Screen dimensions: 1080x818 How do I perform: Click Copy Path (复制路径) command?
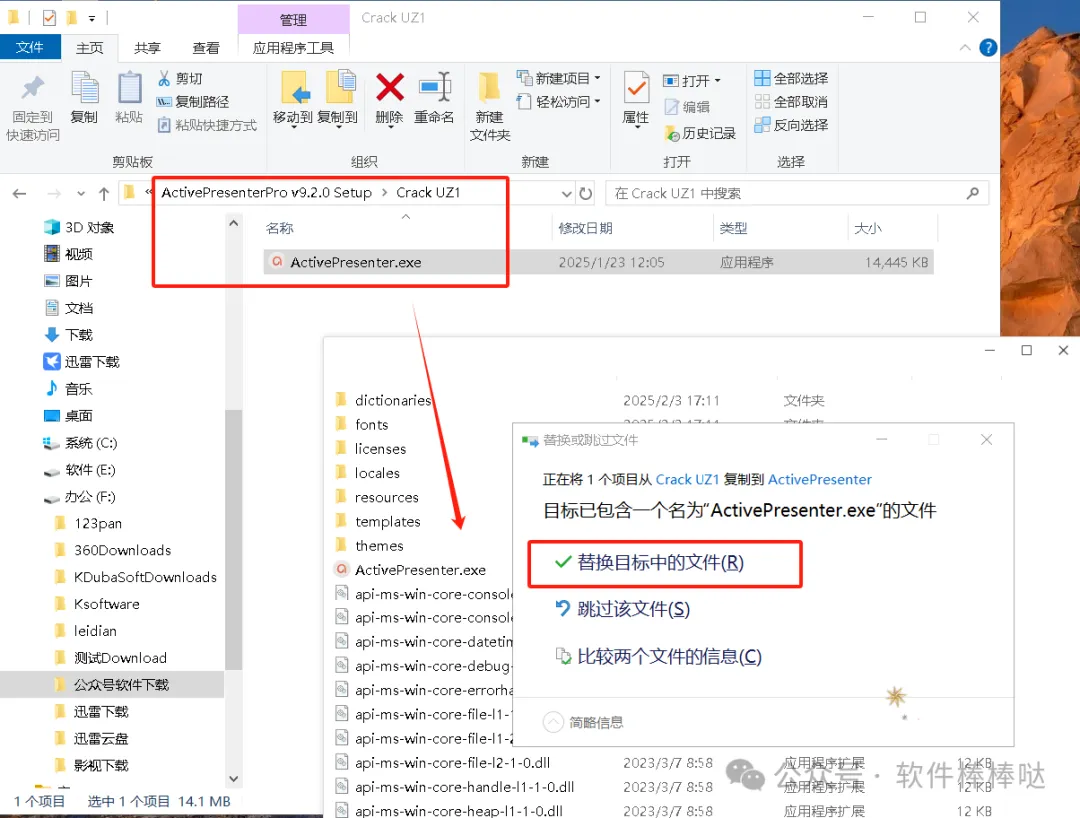coord(193,102)
